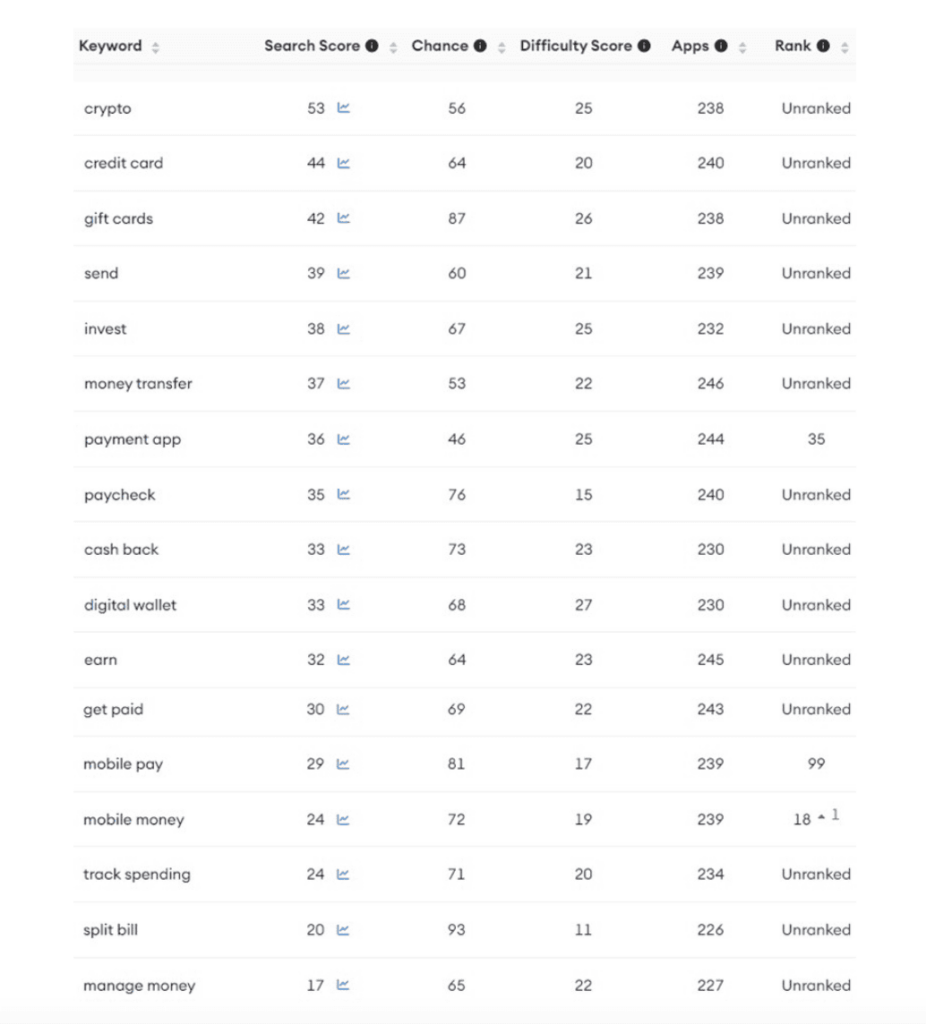926x1024 pixels.
Task: Click the track spending keyword row
Action: (464, 874)
